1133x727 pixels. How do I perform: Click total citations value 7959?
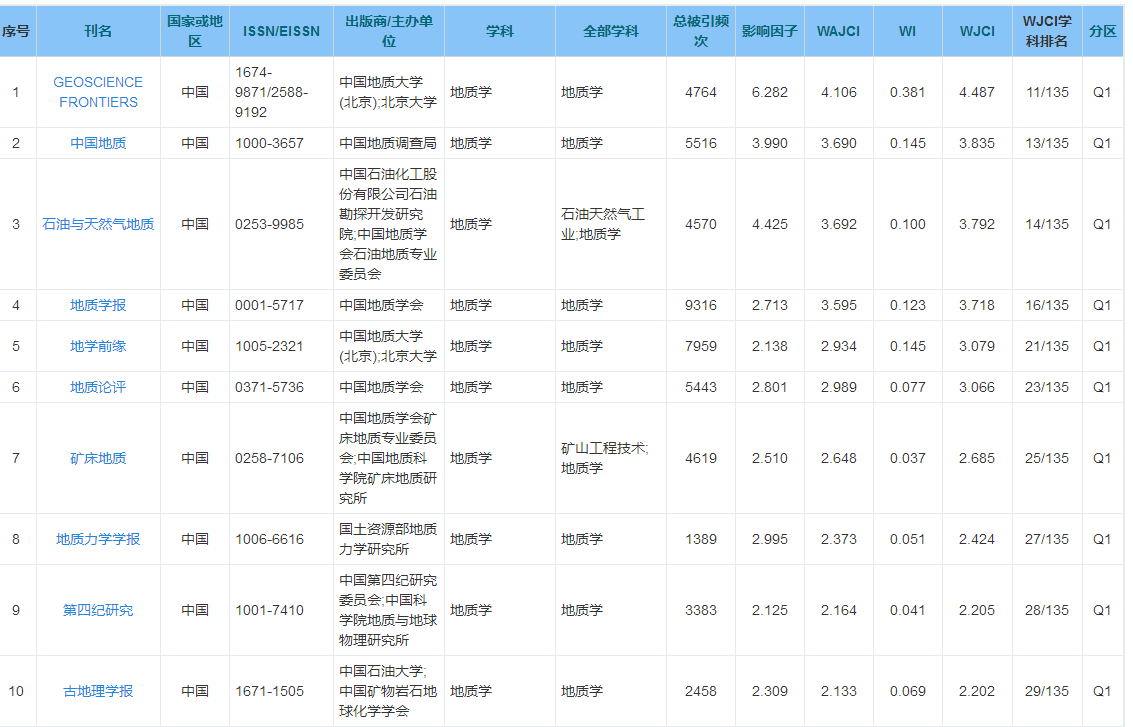click(x=701, y=346)
